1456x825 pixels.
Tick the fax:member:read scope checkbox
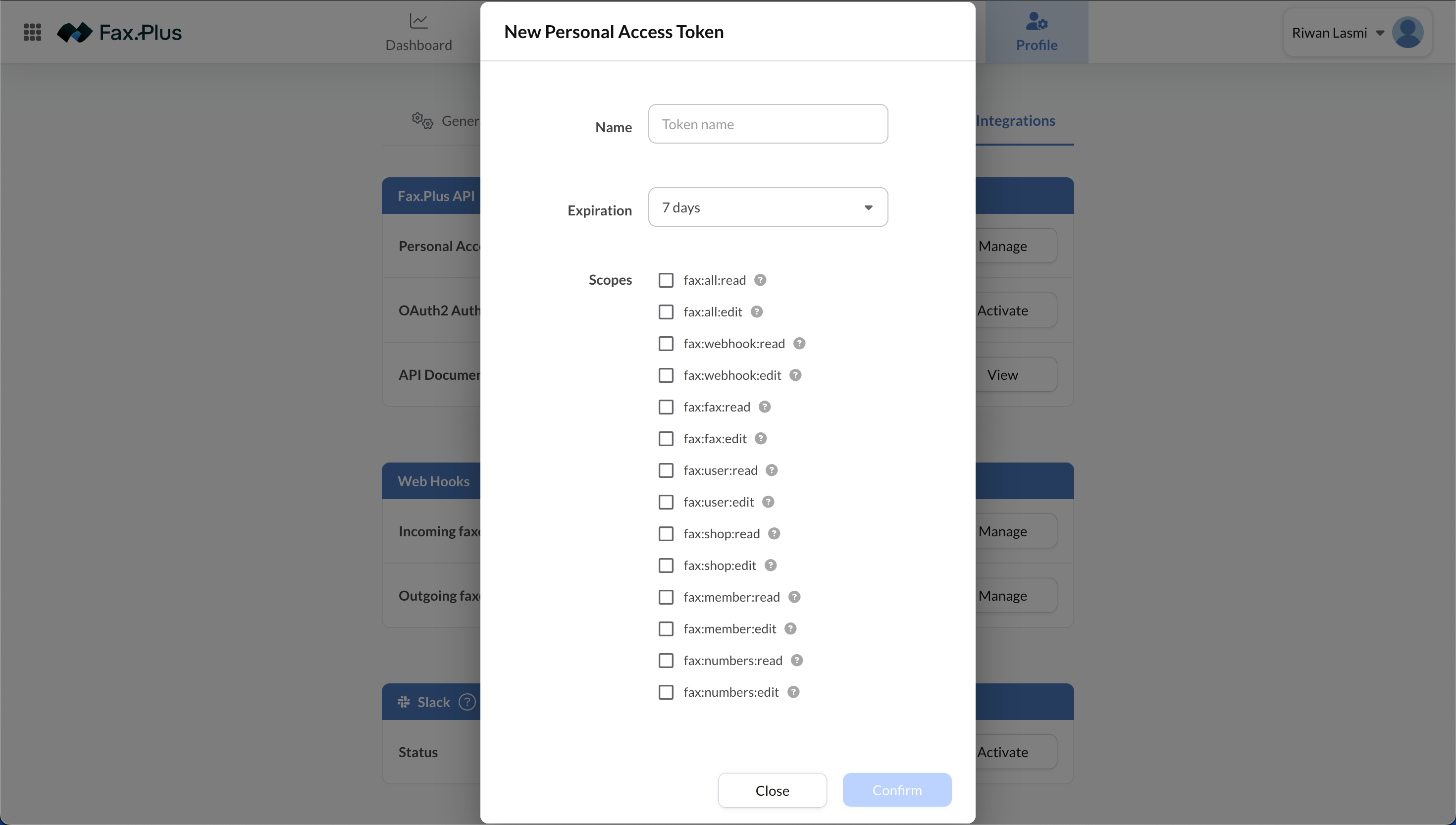(x=666, y=597)
